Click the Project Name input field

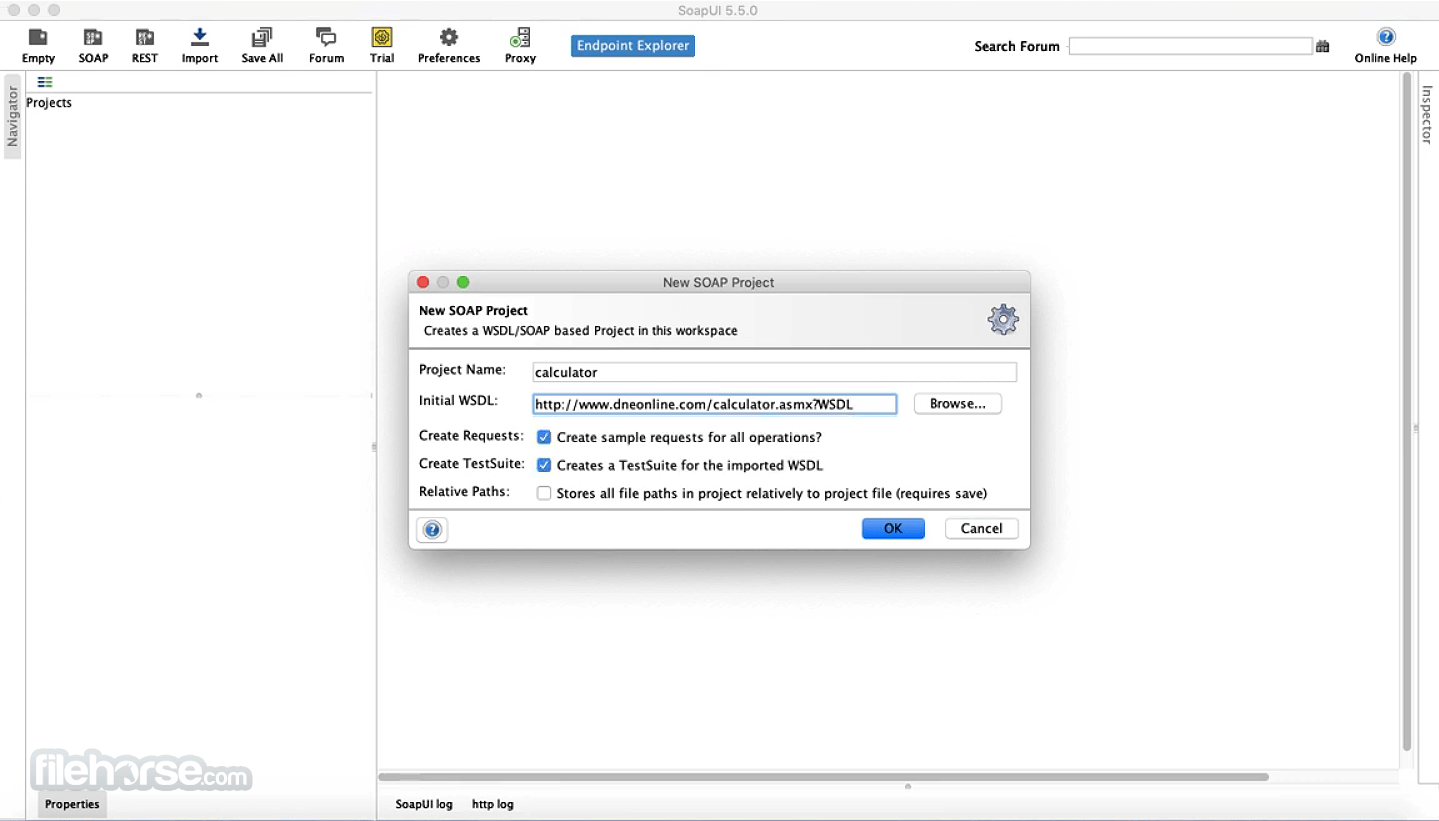coord(774,372)
